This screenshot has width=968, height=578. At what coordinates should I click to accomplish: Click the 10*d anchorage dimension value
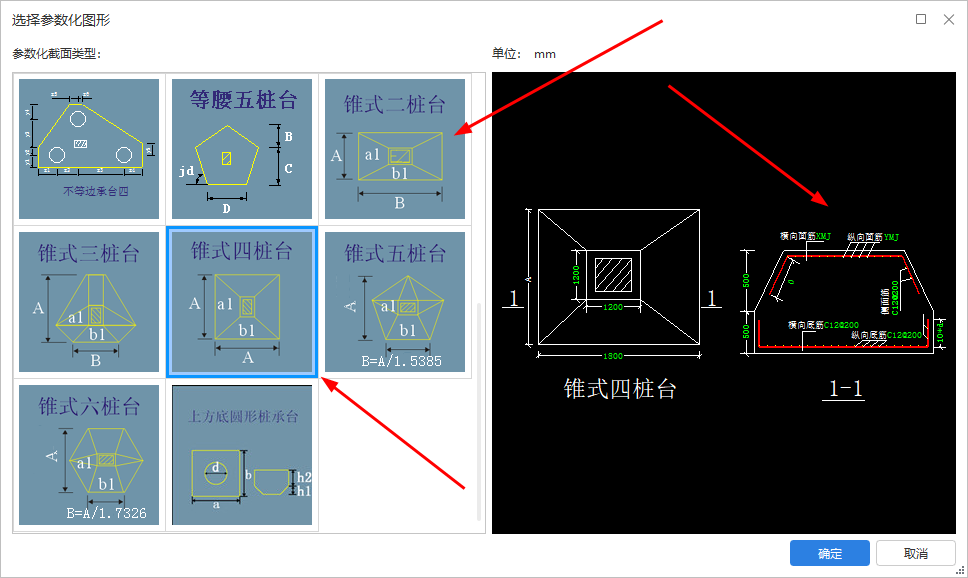940,331
